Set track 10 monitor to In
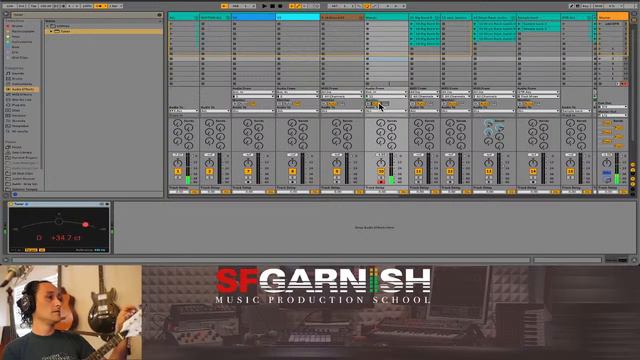This screenshot has height=360, width=640. [x=369, y=104]
